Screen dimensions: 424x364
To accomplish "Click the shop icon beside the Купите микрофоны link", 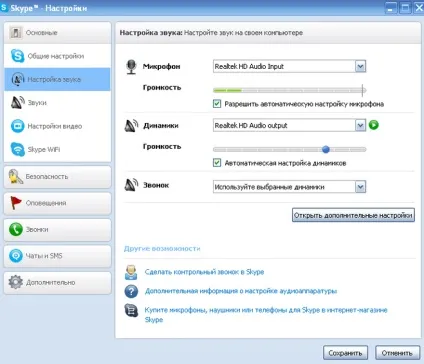I will point(131,310).
